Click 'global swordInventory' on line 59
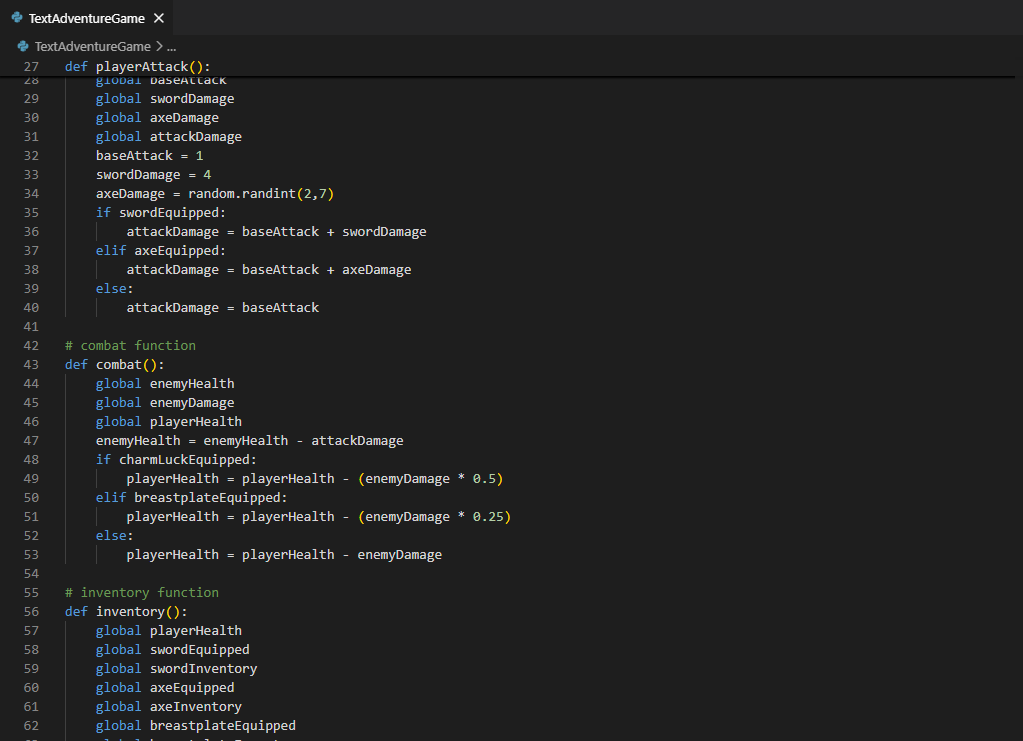 click(x=176, y=669)
